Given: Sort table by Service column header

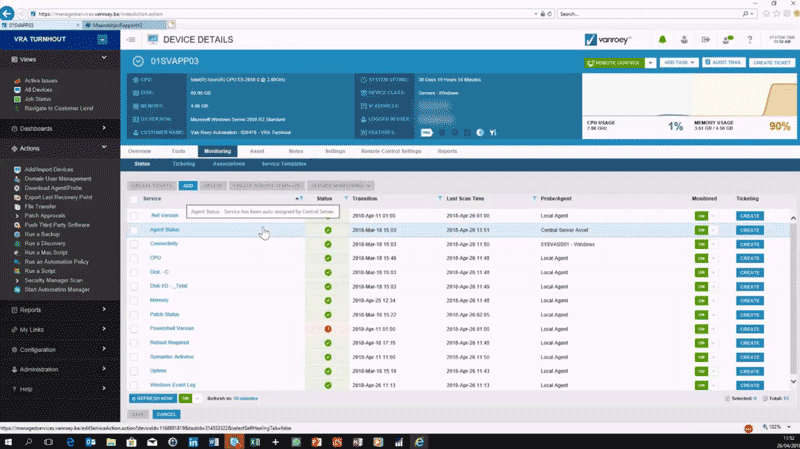Looking at the screenshot, I should (152, 198).
